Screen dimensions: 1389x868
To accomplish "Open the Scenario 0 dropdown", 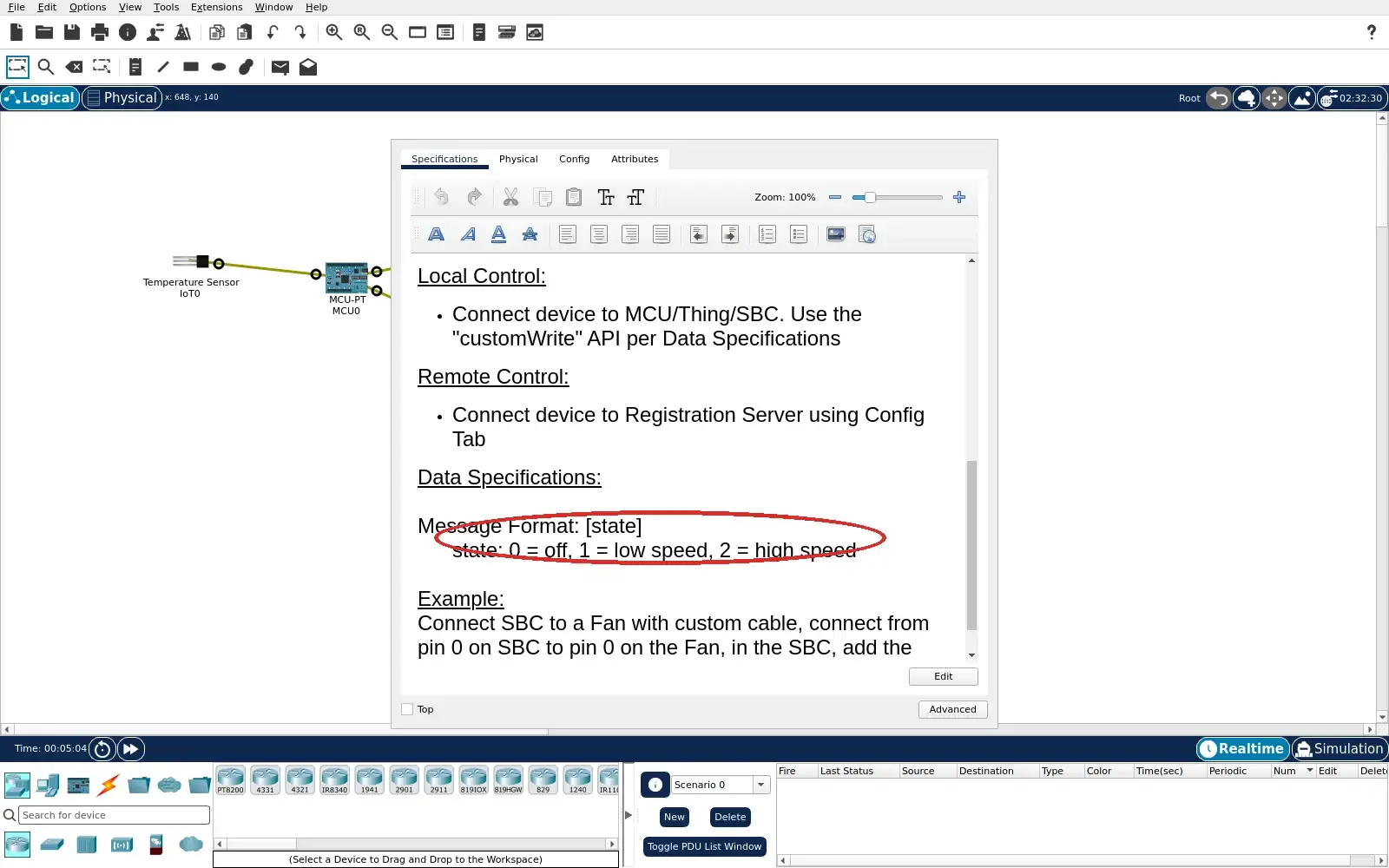I will pyautogui.click(x=760, y=785).
